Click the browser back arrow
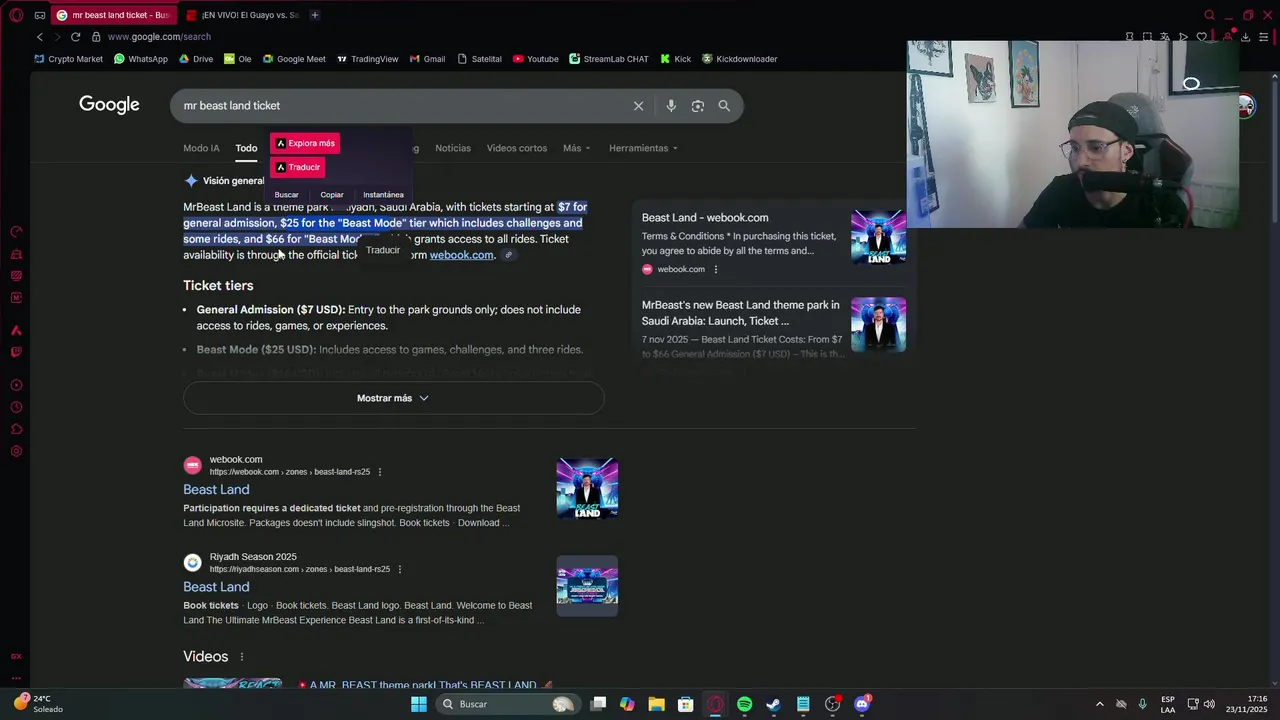Screen dimensions: 1280x720 pos(40,37)
